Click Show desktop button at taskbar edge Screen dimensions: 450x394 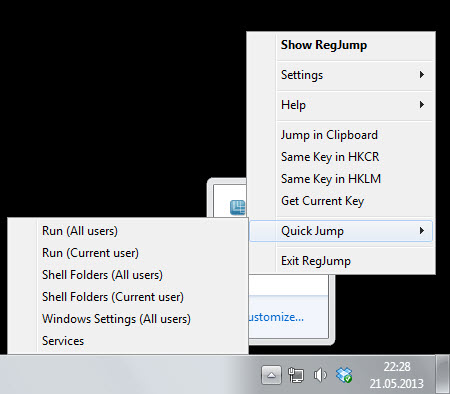[443, 375]
